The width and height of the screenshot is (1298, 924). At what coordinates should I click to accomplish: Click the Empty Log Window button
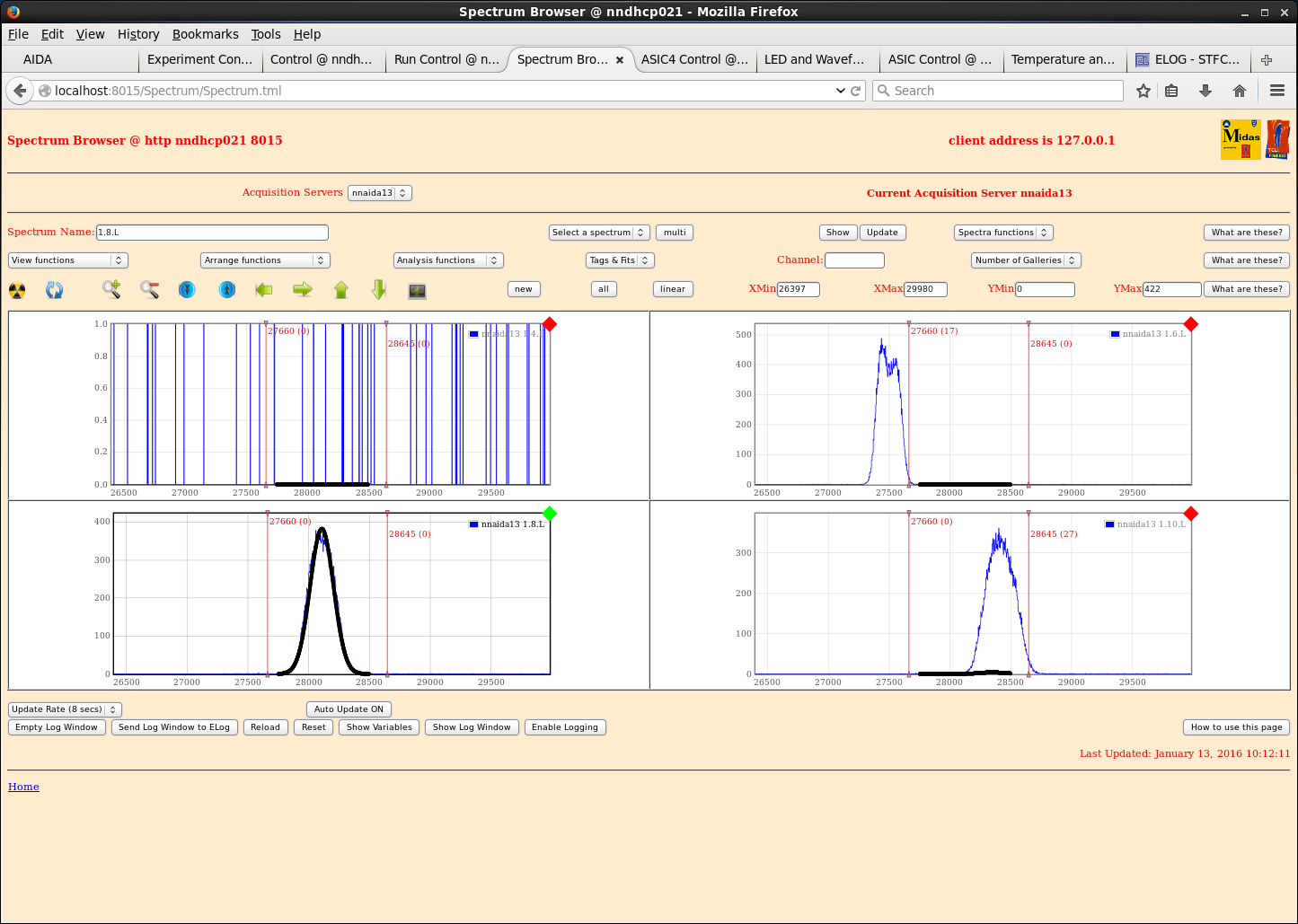[x=57, y=727]
